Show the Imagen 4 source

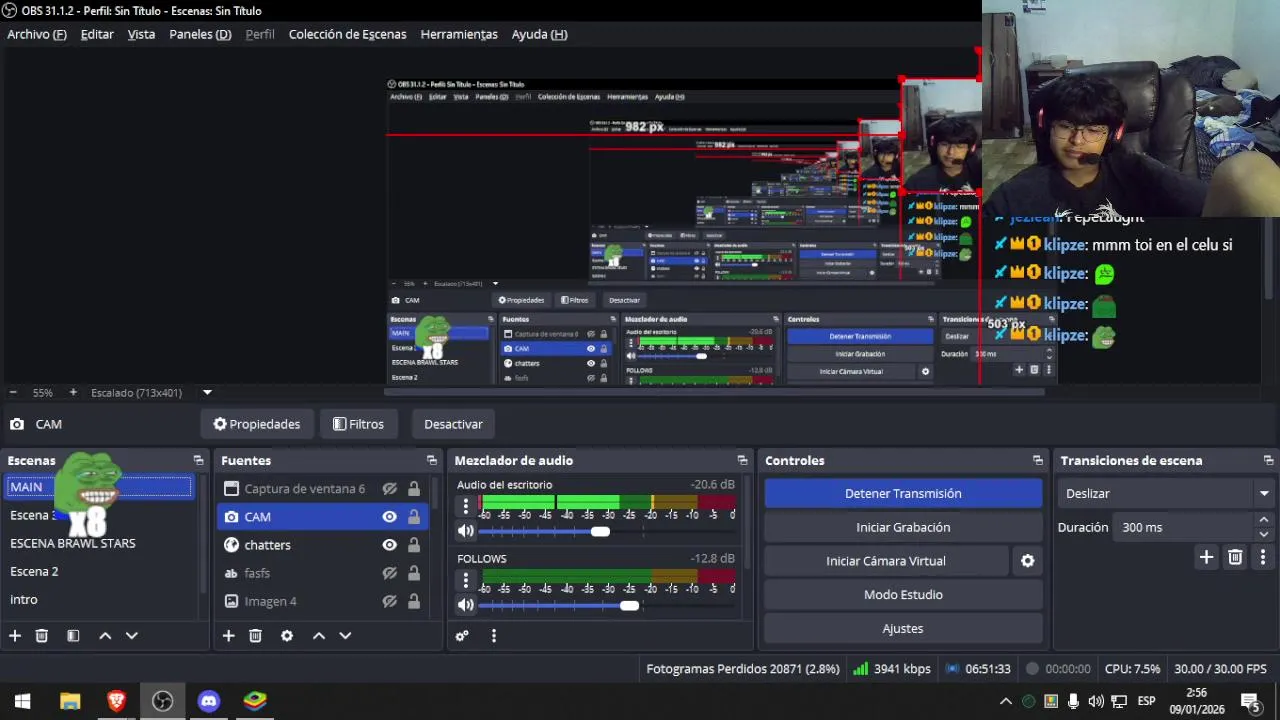[x=389, y=601]
